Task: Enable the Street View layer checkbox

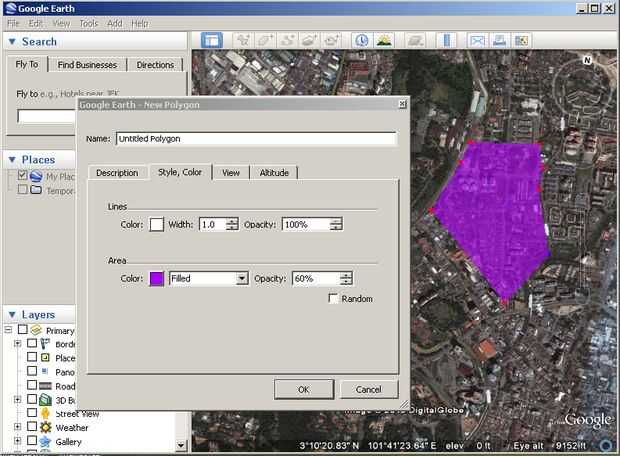Action: tap(32, 413)
